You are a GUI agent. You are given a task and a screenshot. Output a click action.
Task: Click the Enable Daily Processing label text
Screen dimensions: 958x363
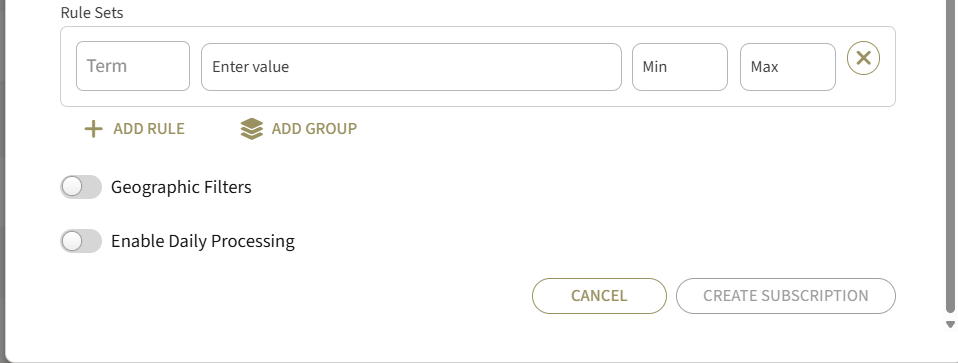coord(203,241)
